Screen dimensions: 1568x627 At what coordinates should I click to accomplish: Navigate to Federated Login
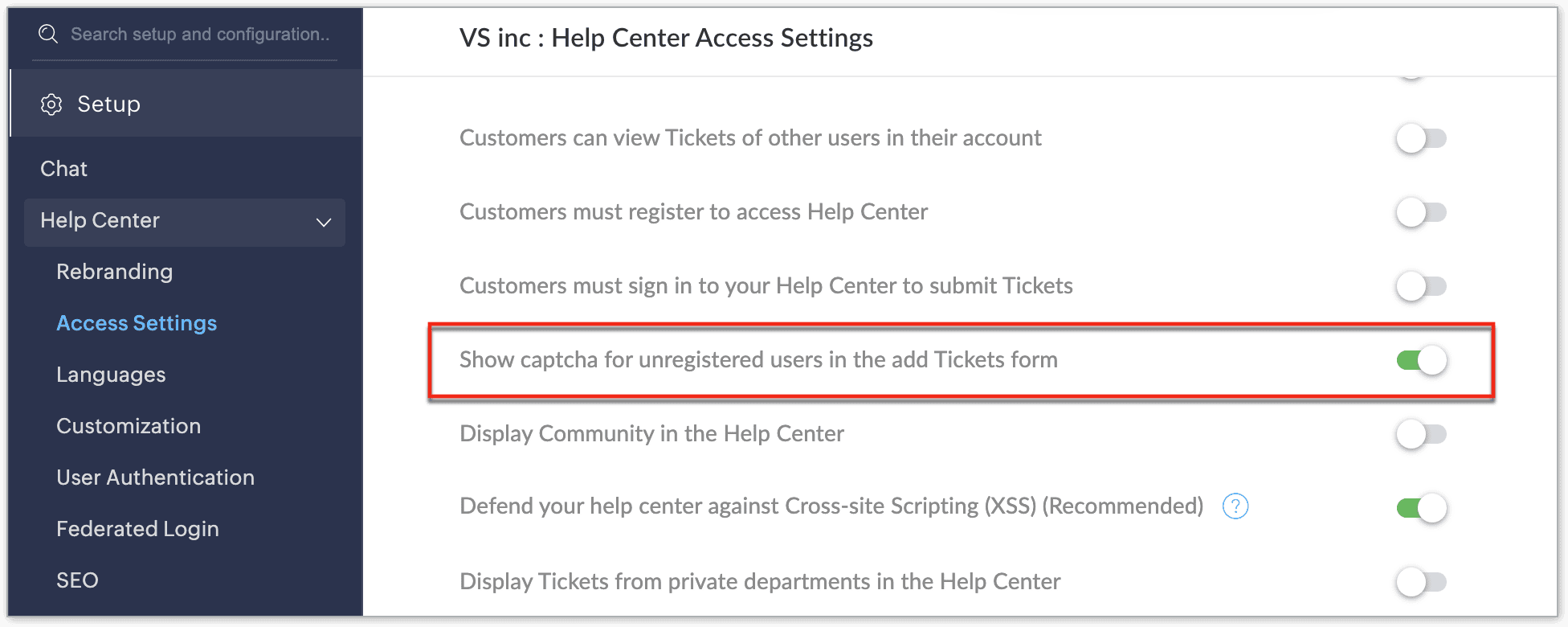click(x=137, y=529)
